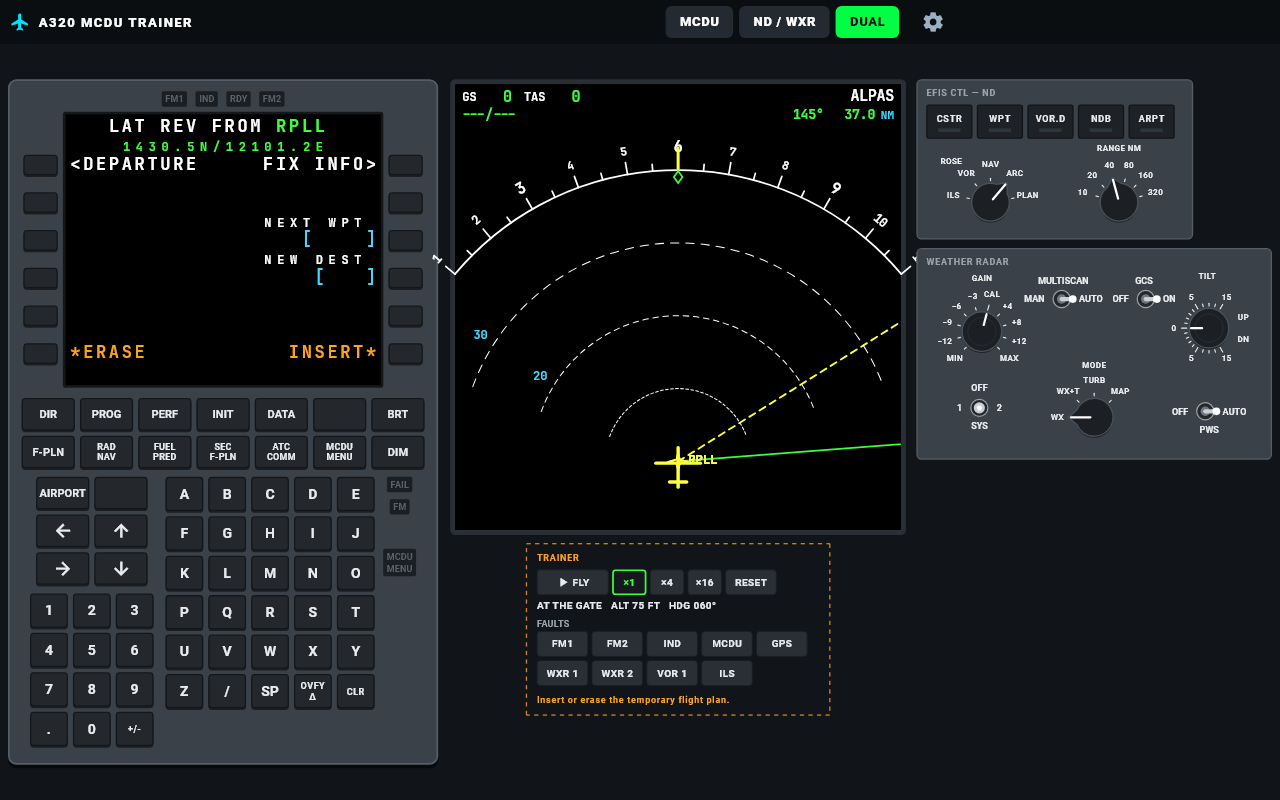The height and width of the screenshot is (800, 1280).
Task: Click the airplane logo icon
Action: (x=20, y=22)
